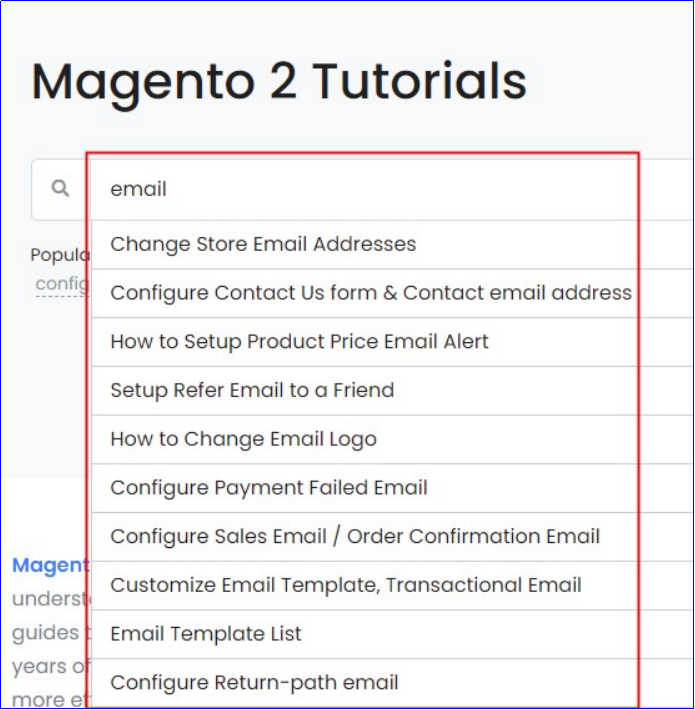Click the partially hidden "config" popular search link
This screenshot has height=710, width=695.
click(x=62, y=284)
